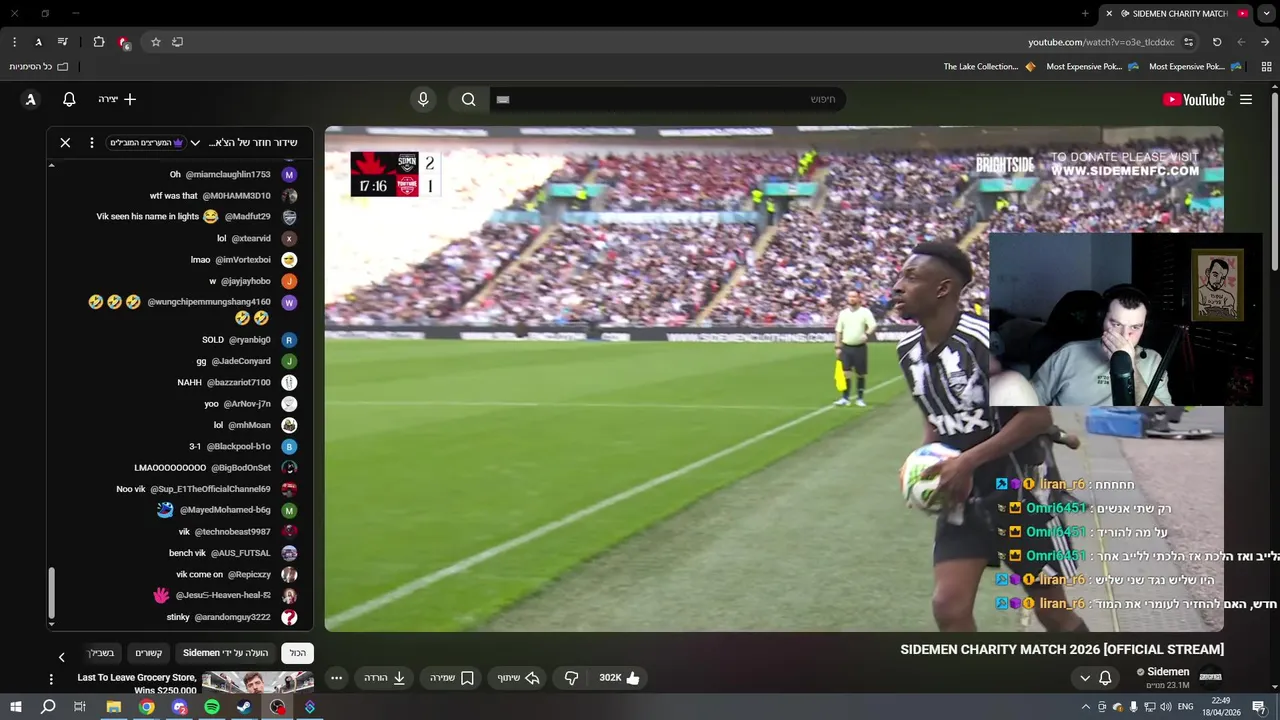Open YouTube notifications bell in header

click(69, 99)
